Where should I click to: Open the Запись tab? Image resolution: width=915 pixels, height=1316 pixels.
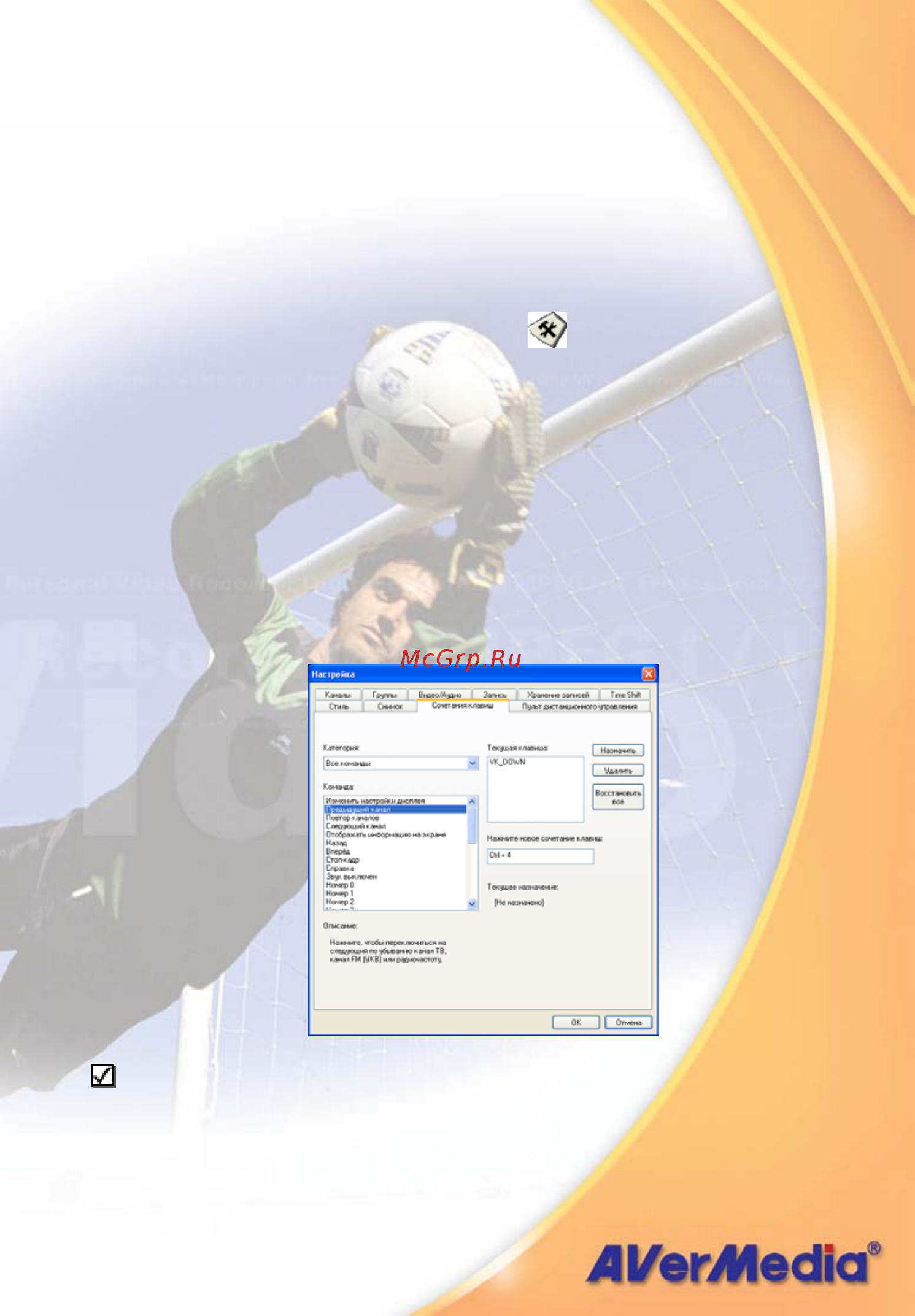(x=495, y=695)
